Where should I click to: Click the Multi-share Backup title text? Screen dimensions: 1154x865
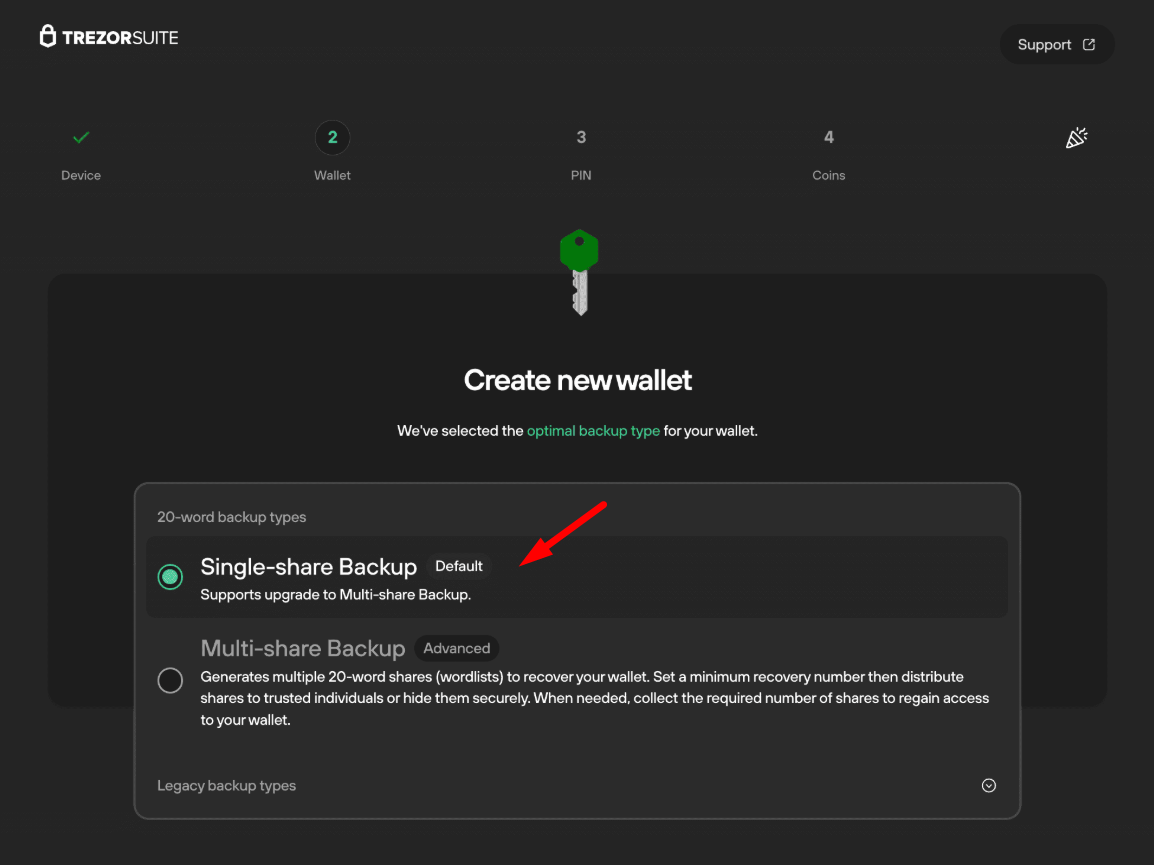pos(302,648)
